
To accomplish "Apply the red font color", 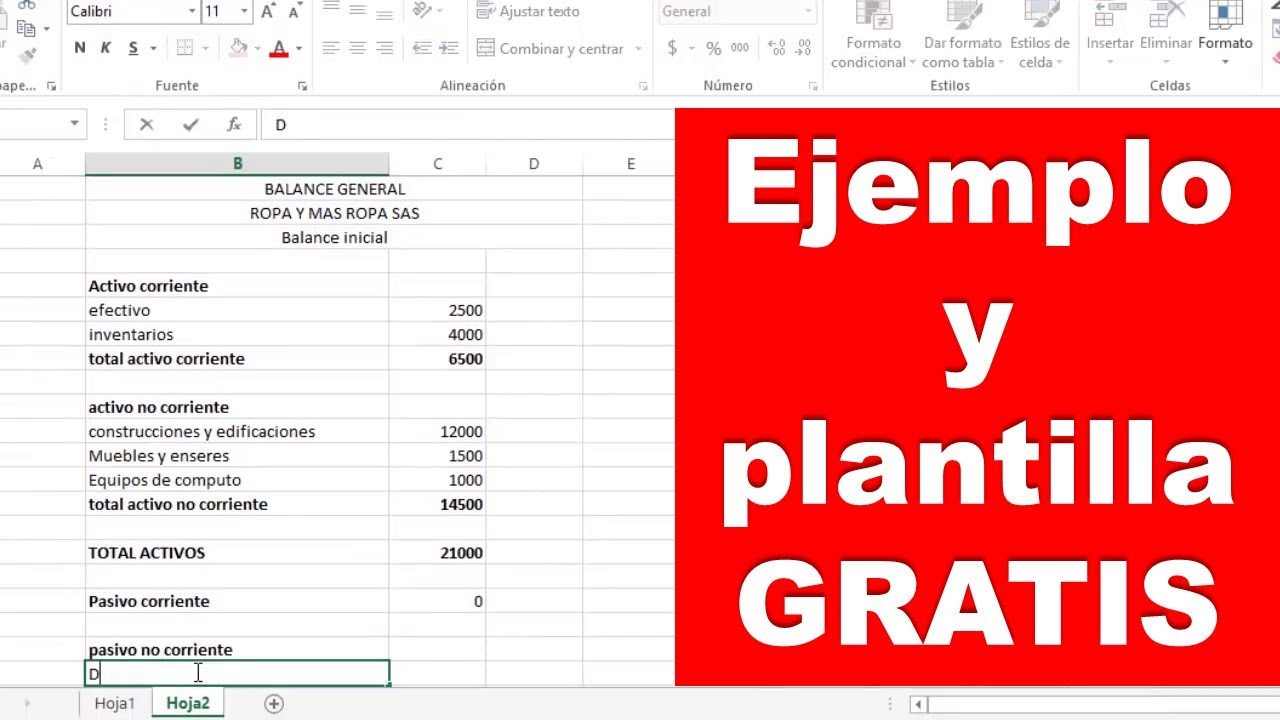I will point(279,48).
